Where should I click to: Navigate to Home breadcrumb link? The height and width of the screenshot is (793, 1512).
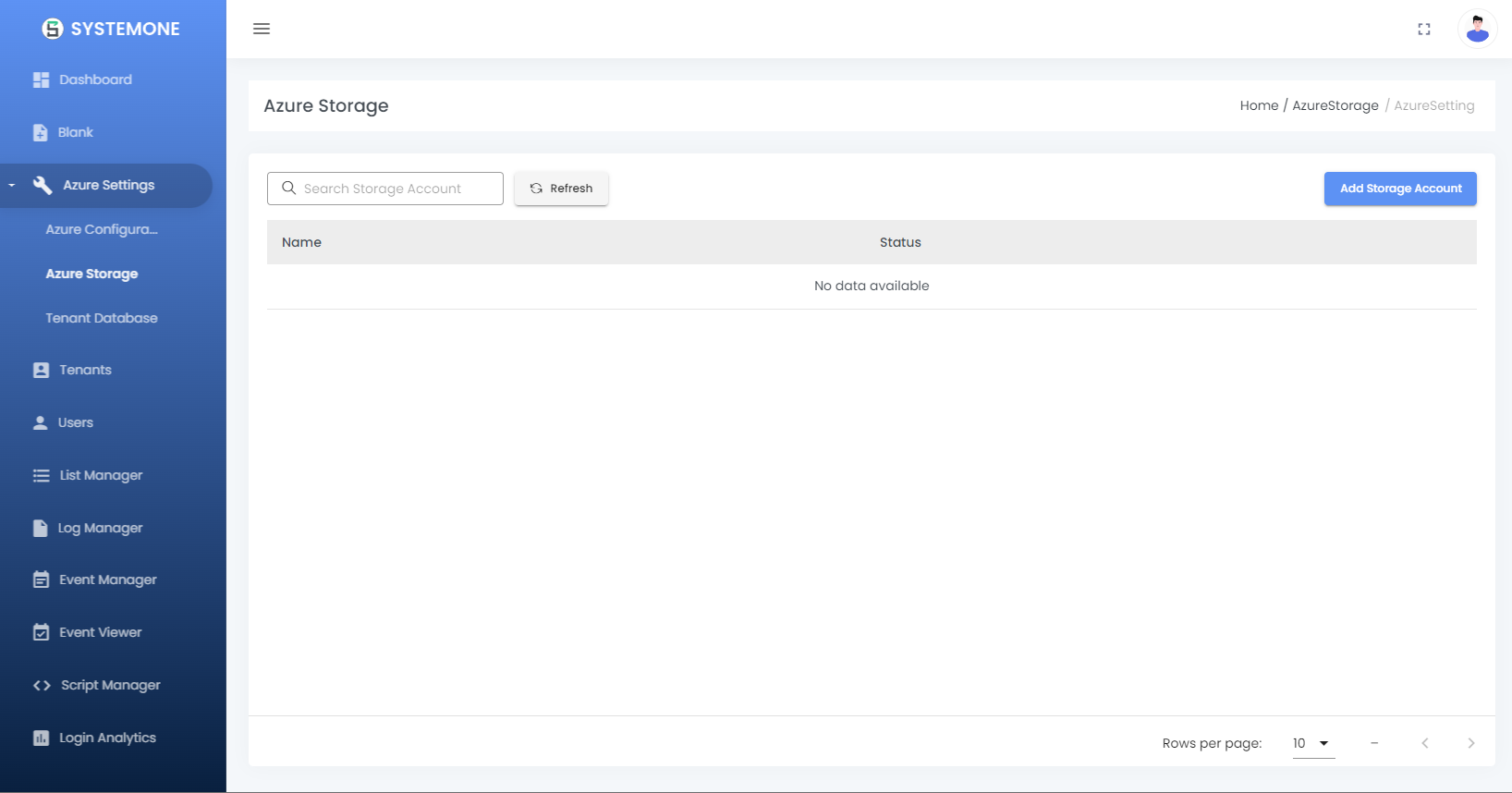pos(1259,105)
